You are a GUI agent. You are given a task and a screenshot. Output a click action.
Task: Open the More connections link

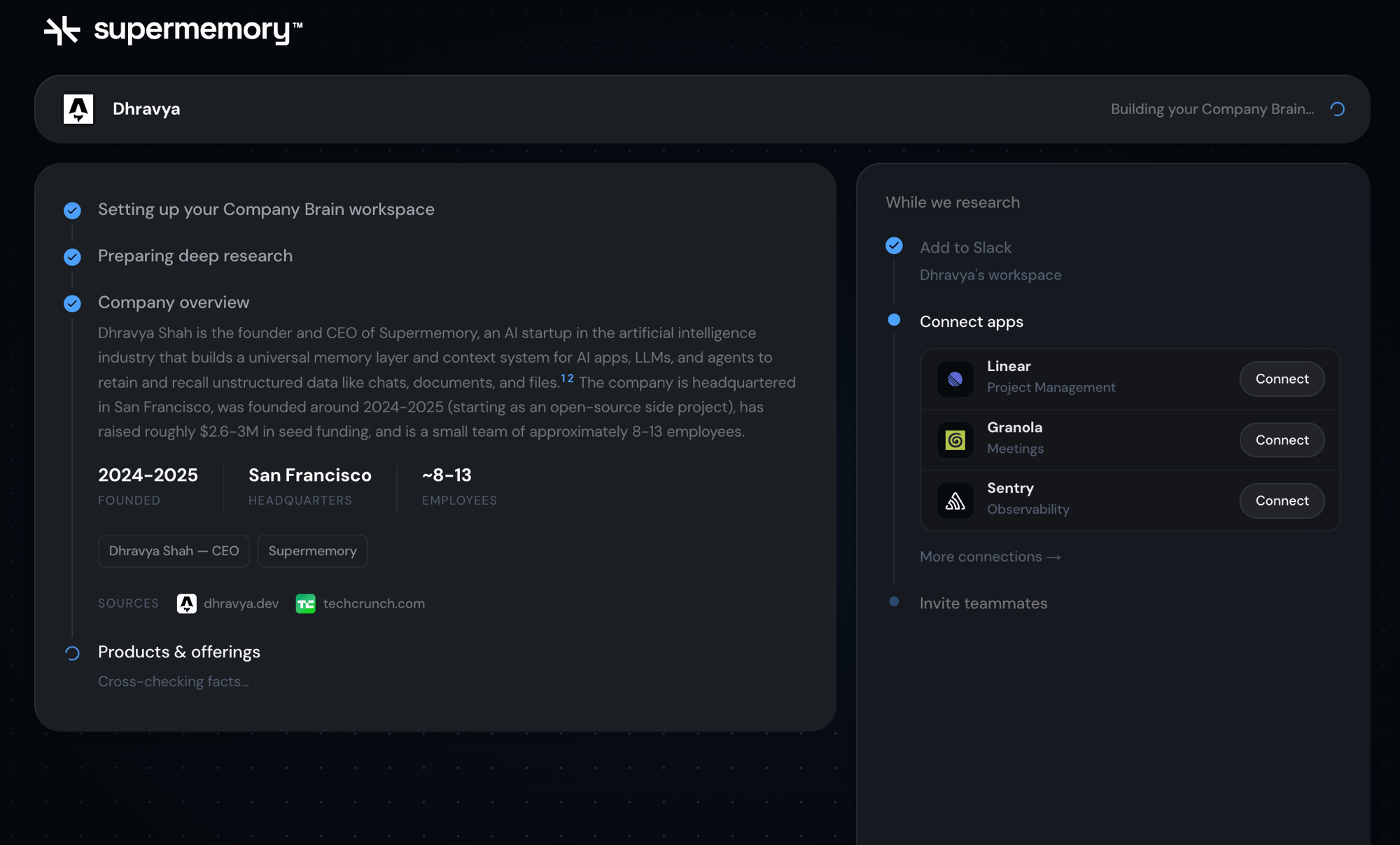point(990,557)
